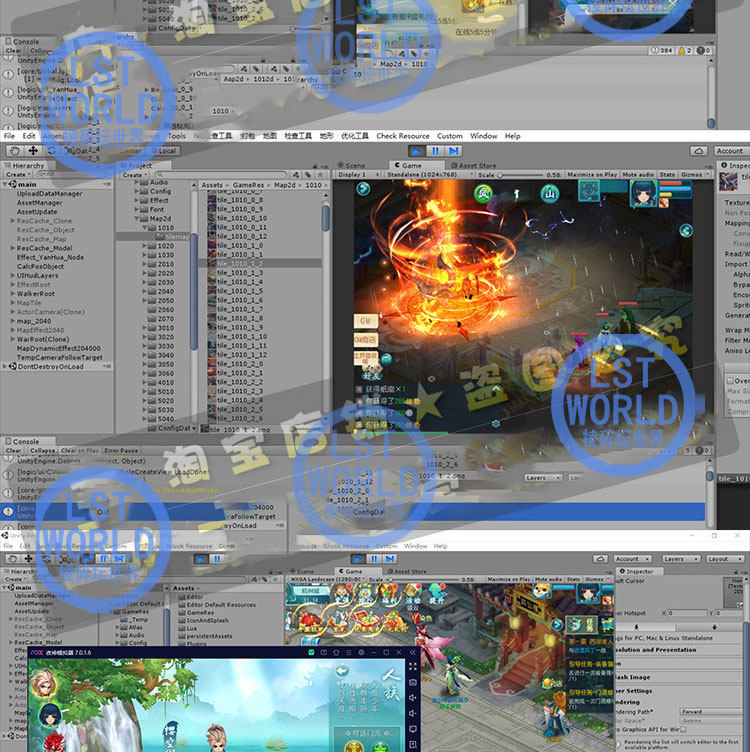Click GameRes in middle Project breadcrumb

pos(248,185)
